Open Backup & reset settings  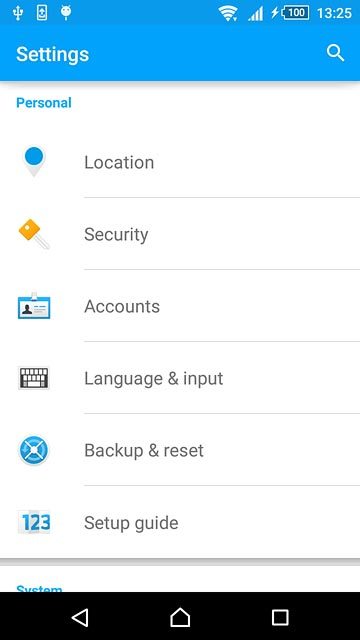(180, 450)
